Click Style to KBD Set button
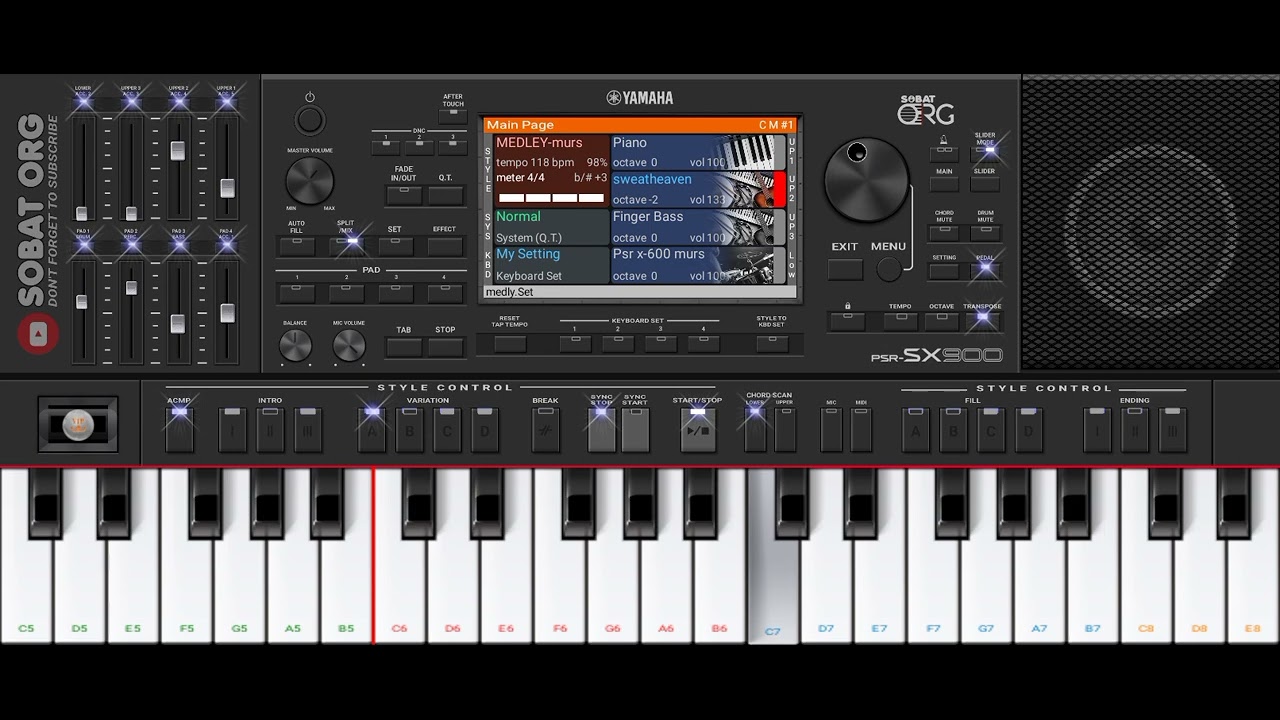The image size is (1280, 720). 771,343
